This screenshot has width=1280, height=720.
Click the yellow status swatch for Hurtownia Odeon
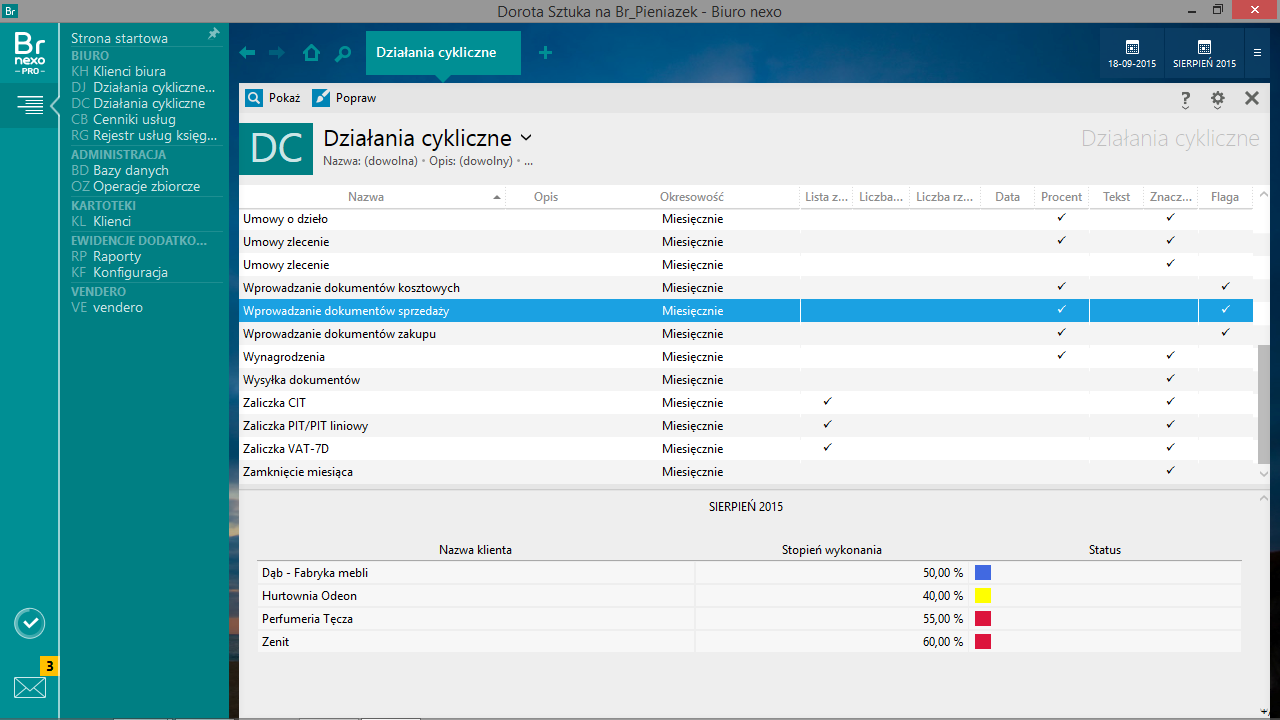(x=982, y=596)
